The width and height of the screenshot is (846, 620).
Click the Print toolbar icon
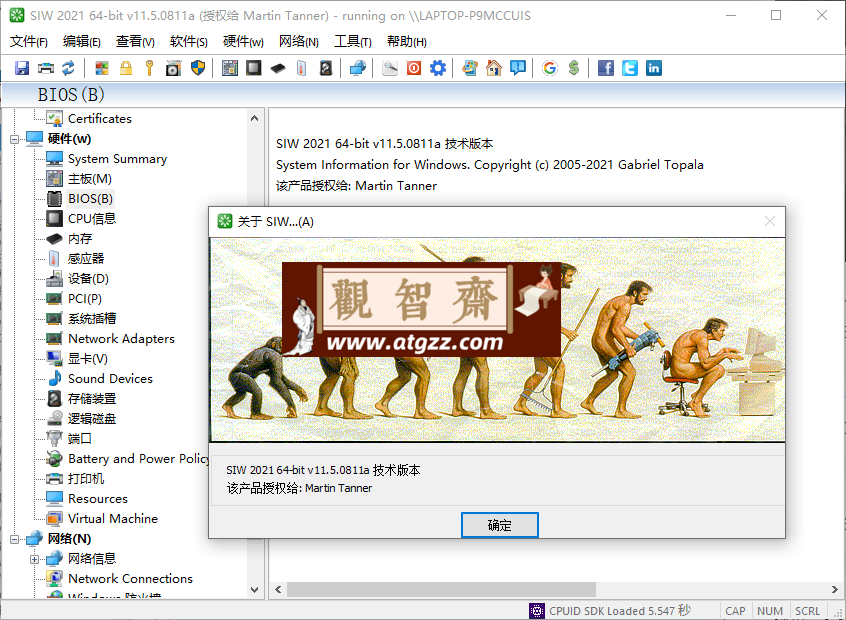point(46,68)
